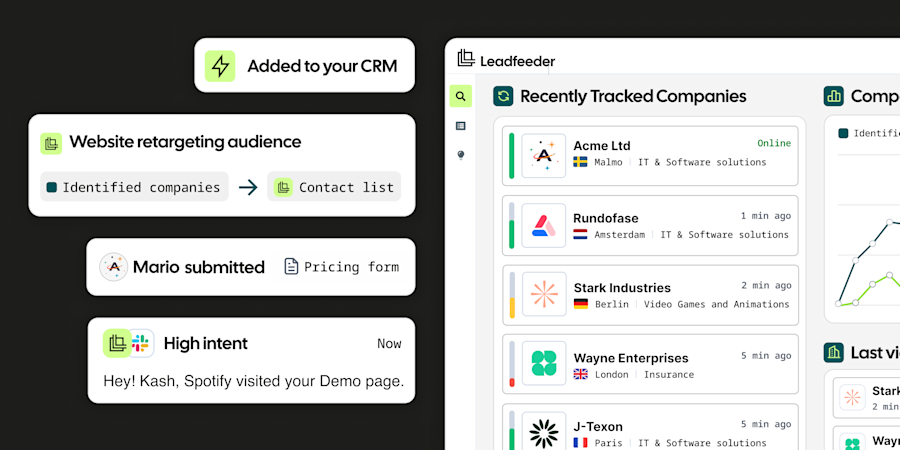Open the table list icon in sidebar

(x=460, y=126)
